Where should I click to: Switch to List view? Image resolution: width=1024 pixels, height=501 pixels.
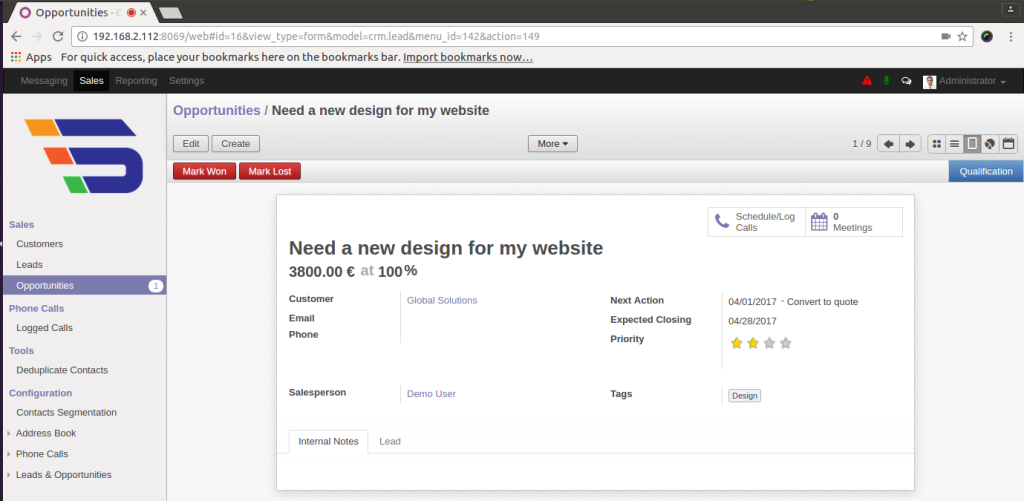(x=954, y=144)
